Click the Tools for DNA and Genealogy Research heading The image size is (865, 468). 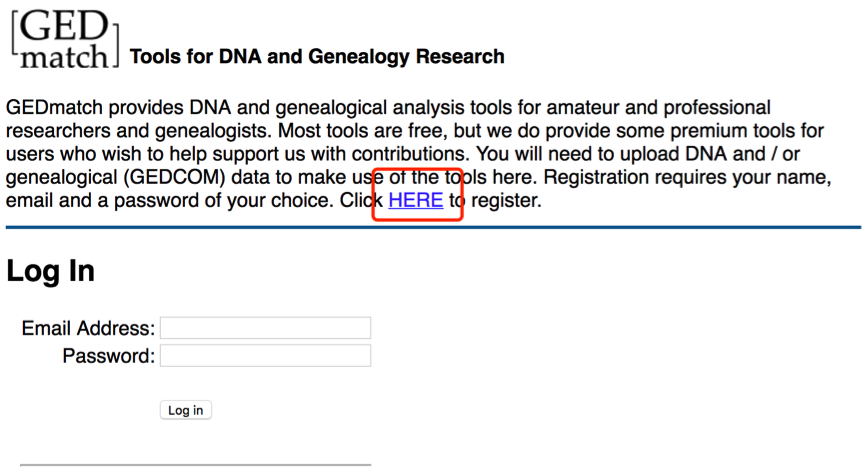(317, 56)
